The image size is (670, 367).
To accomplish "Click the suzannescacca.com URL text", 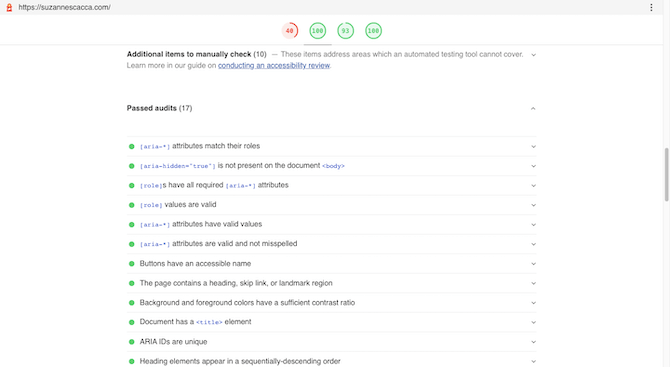I will coord(64,7).
